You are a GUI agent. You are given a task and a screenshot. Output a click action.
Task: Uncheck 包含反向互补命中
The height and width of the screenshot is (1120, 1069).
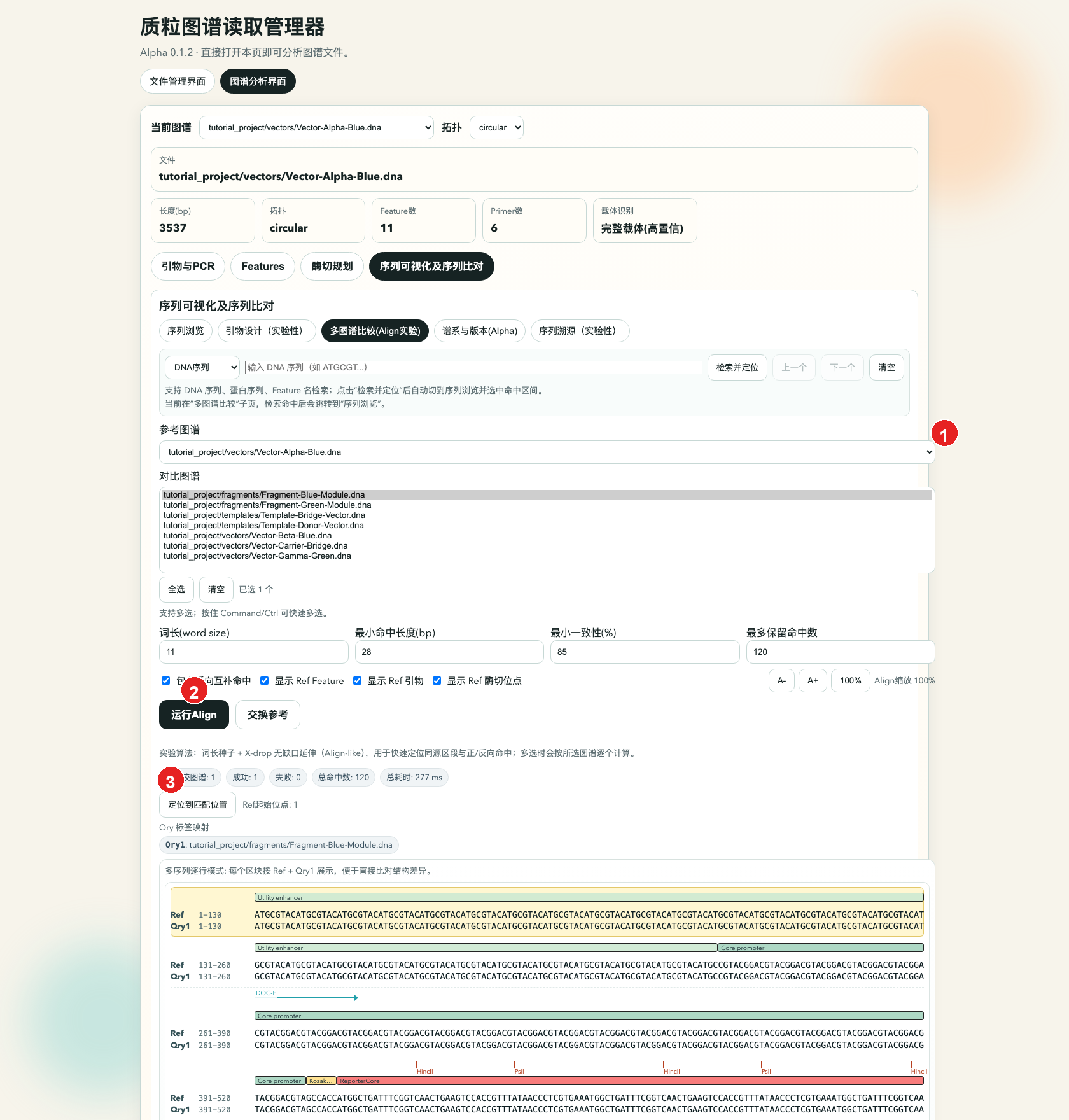point(166,680)
